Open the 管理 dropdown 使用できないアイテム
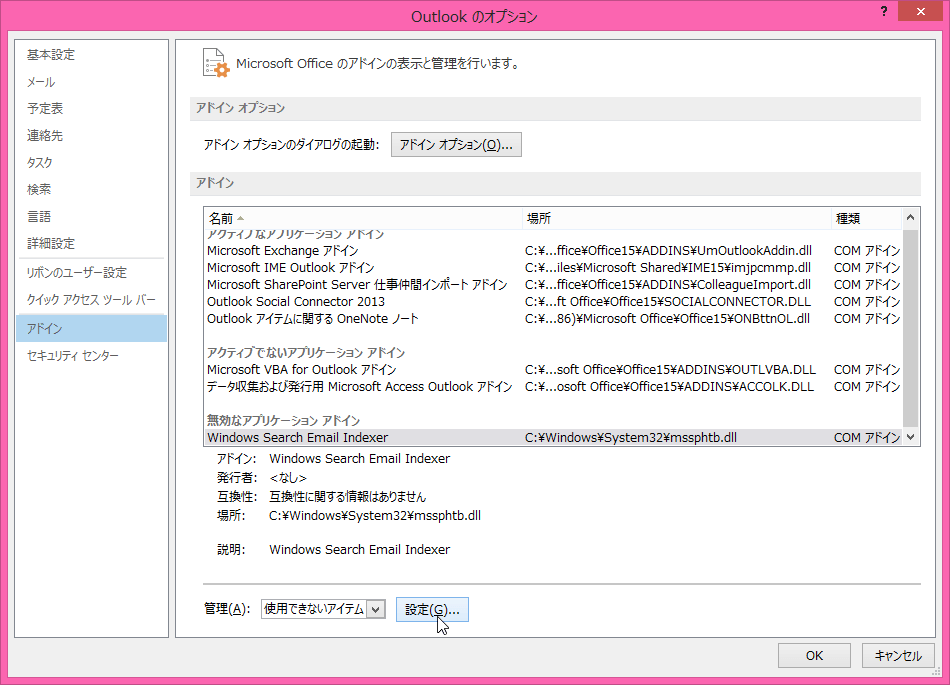Image resolution: width=950 pixels, height=685 pixels. (x=323, y=609)
